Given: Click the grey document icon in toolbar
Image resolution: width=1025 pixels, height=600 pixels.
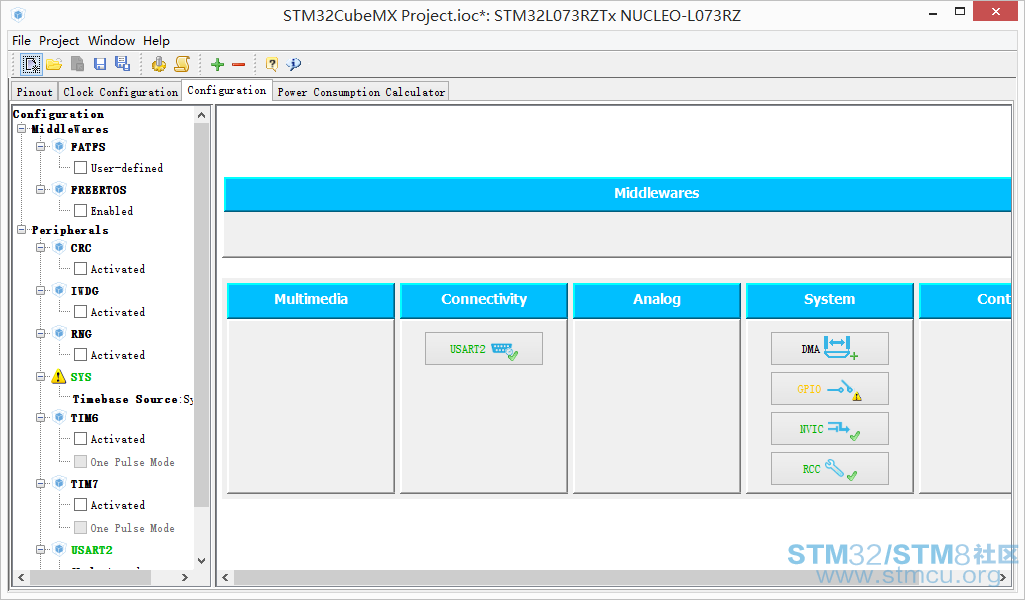Looking at the screenshot, I should 77,64.
